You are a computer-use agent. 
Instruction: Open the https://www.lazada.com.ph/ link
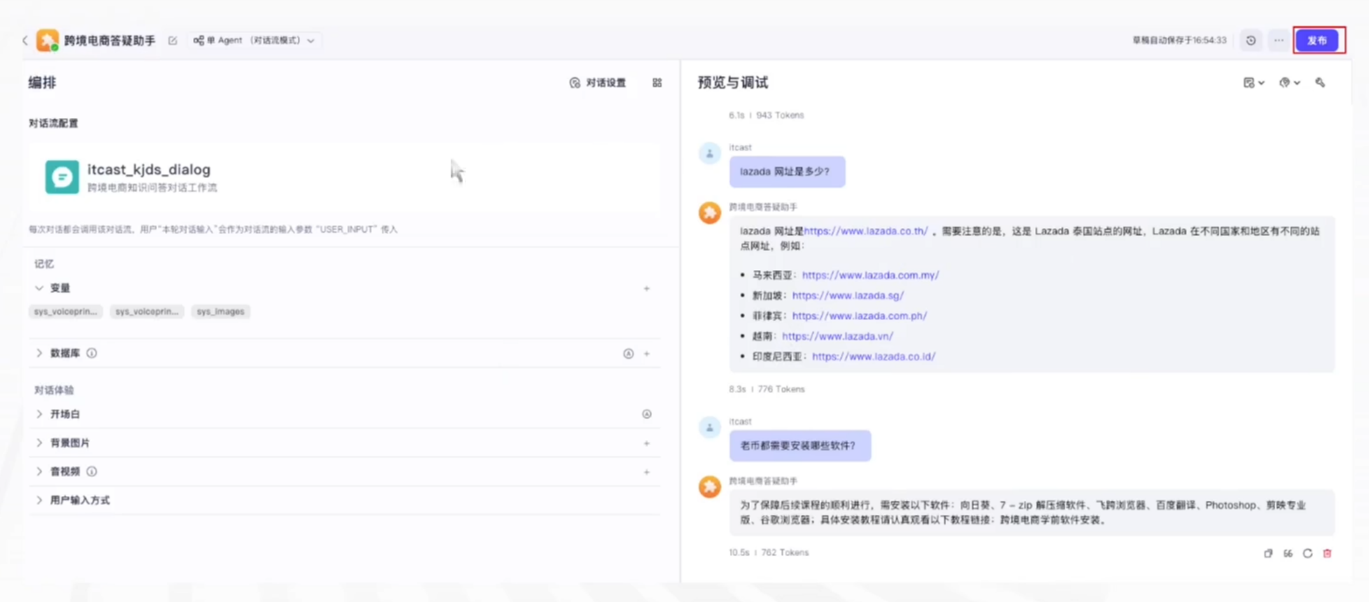860,316
